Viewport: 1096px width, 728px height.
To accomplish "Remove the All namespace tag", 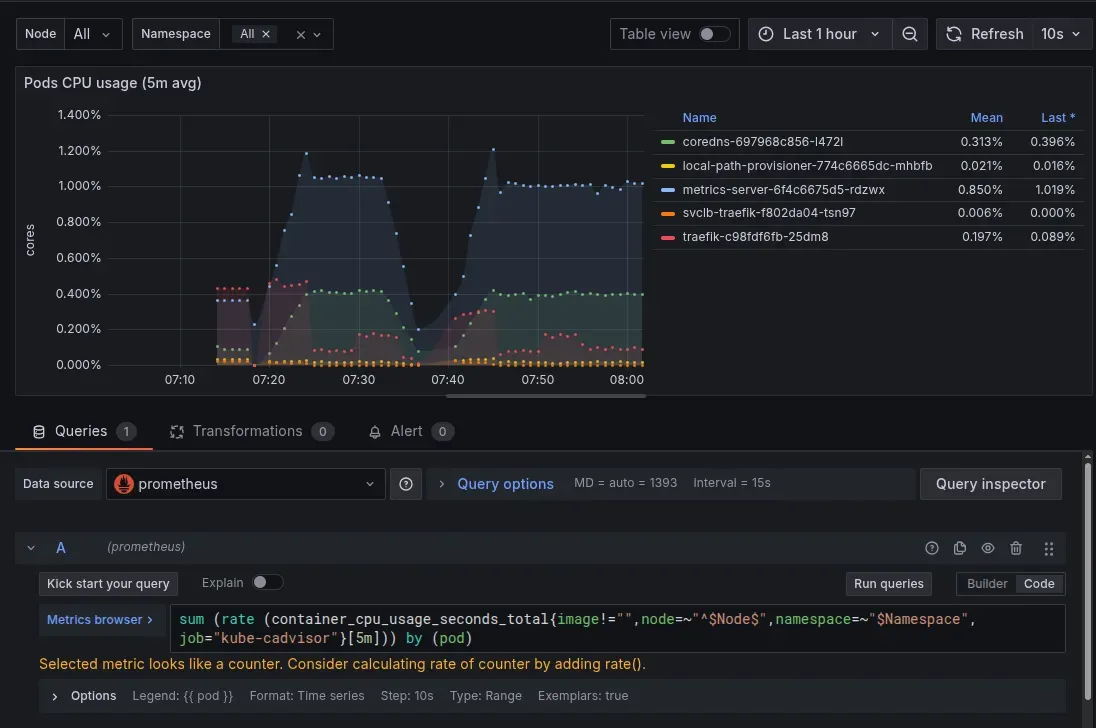I will [266, 34].
